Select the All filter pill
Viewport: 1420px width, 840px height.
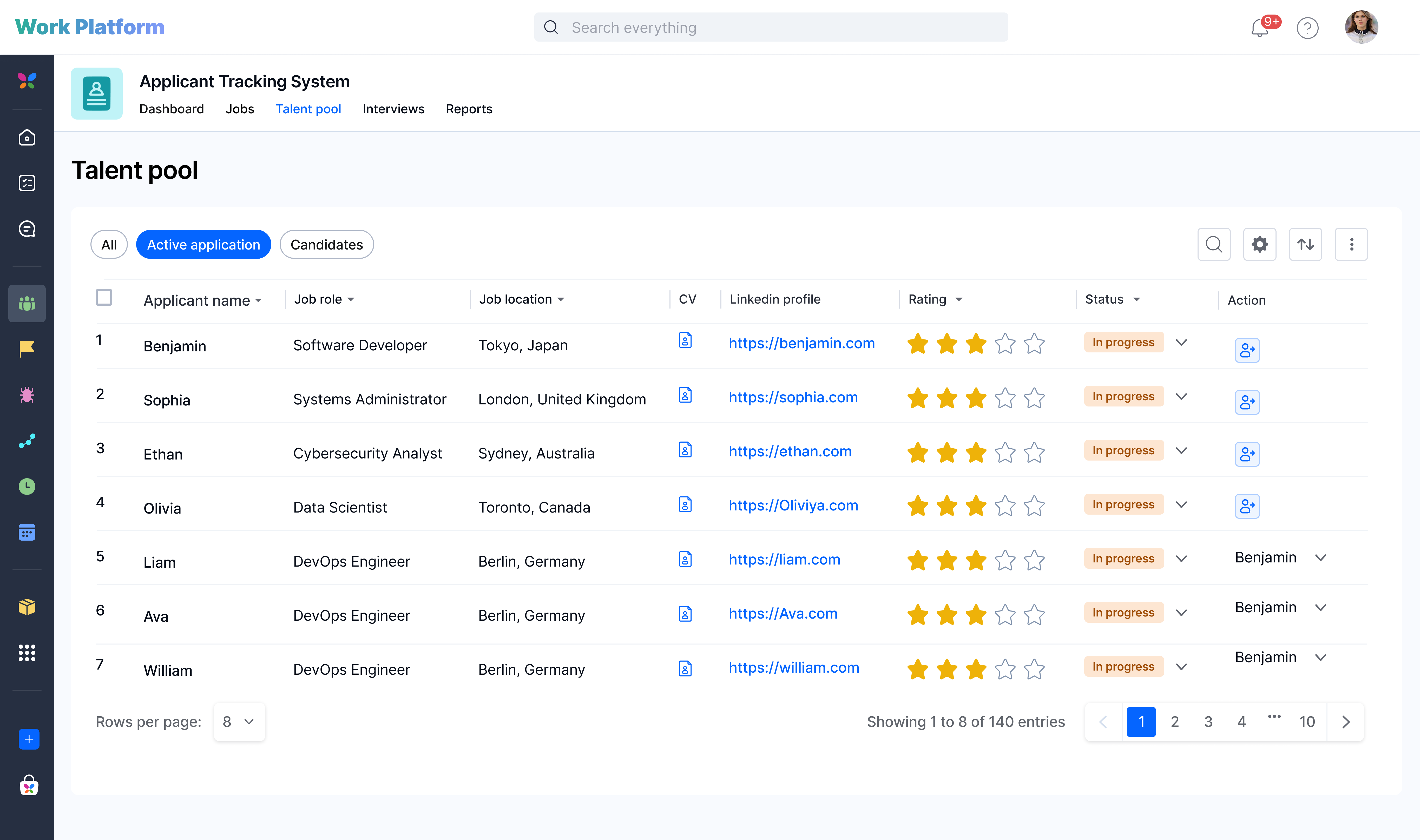click(x=109, y=245)
